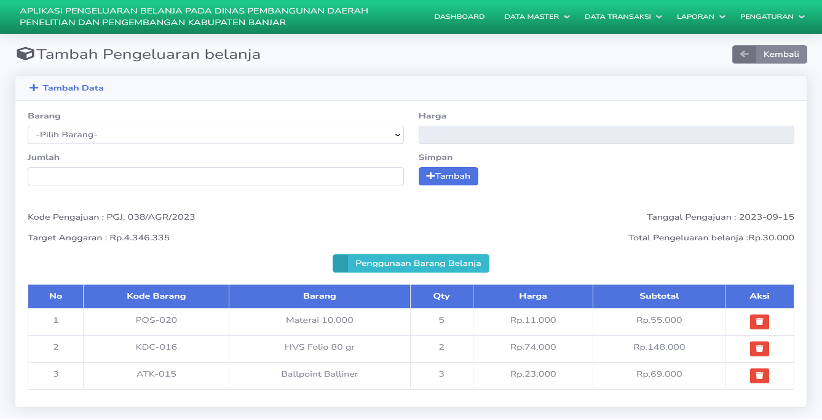Viewport: 822px width, 420px height.
Task: Click the Rp.11.000 price cell
Action: click(x=533, y=320)
